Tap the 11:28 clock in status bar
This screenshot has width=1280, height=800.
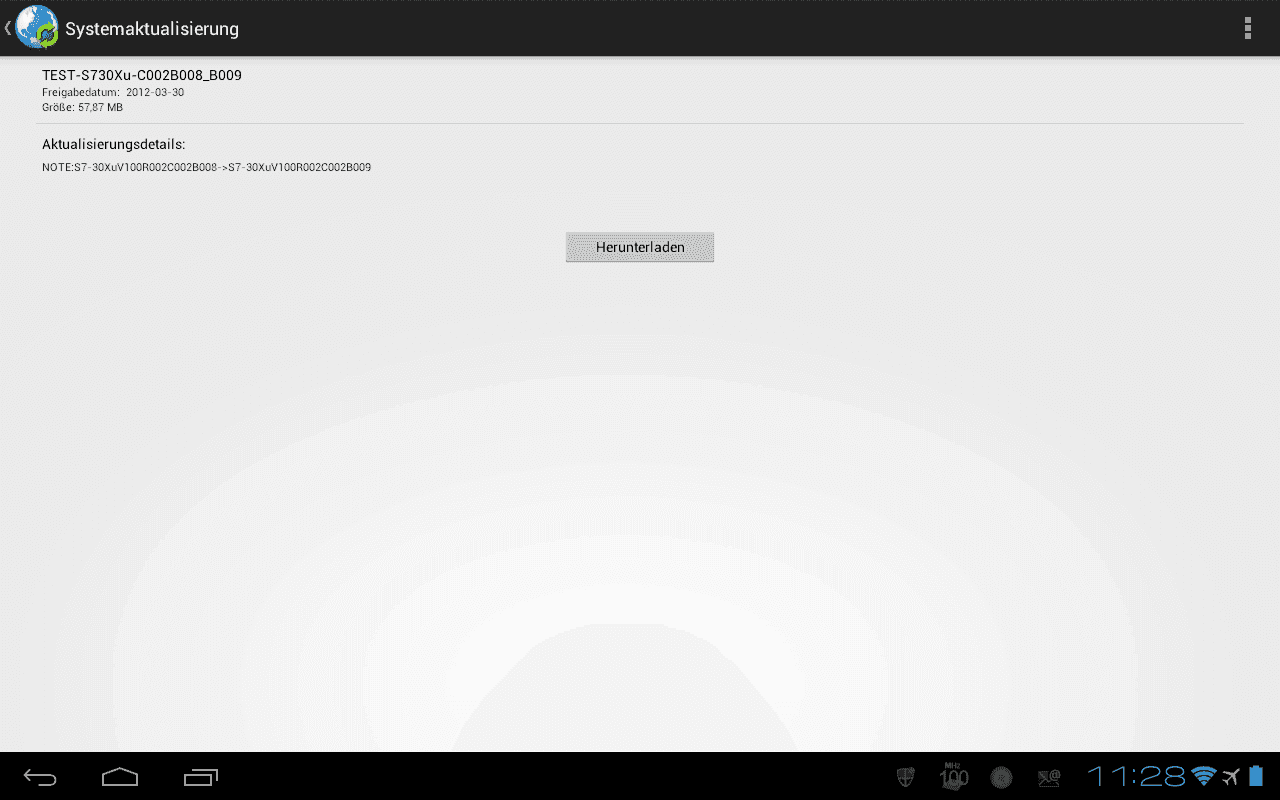click(x=1136, y=776)
